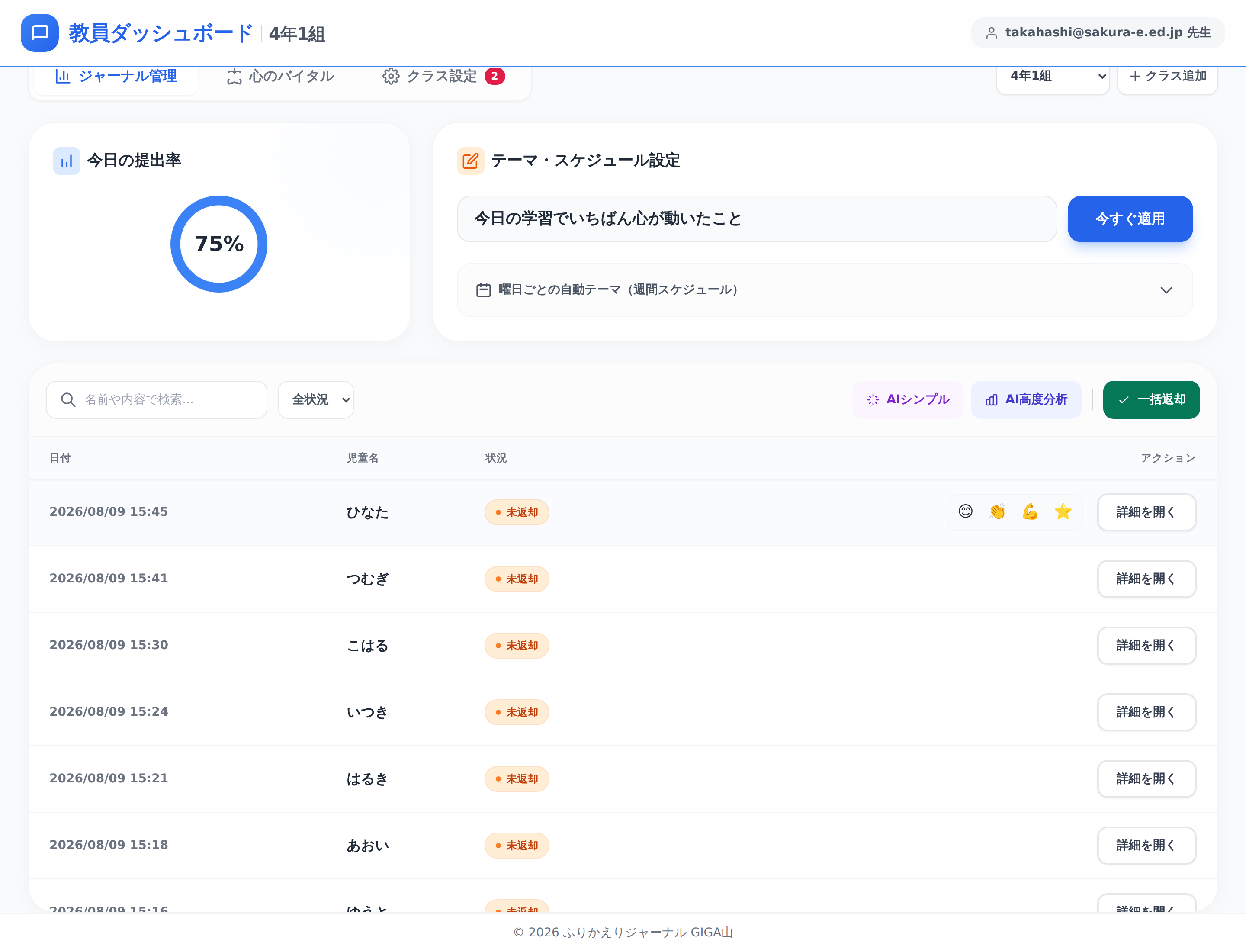Expand the 曜日ごとの自動テーマ weekly schedule
This screenshot has width=1246, height=952.
[825, 289]
